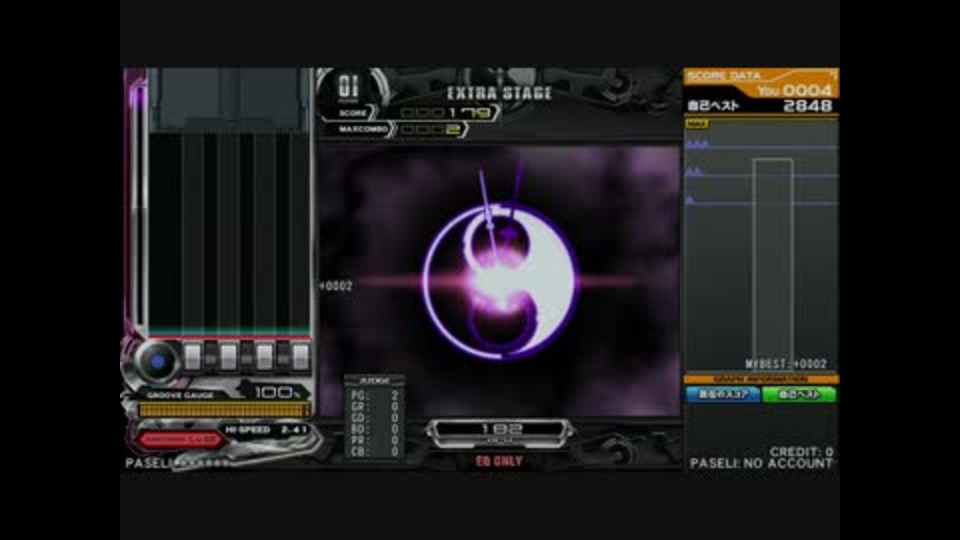The width and height of the screenshot is (960, 540).
Task: Click the +0002 score difference beside the lanes
Action: (336, 286)
